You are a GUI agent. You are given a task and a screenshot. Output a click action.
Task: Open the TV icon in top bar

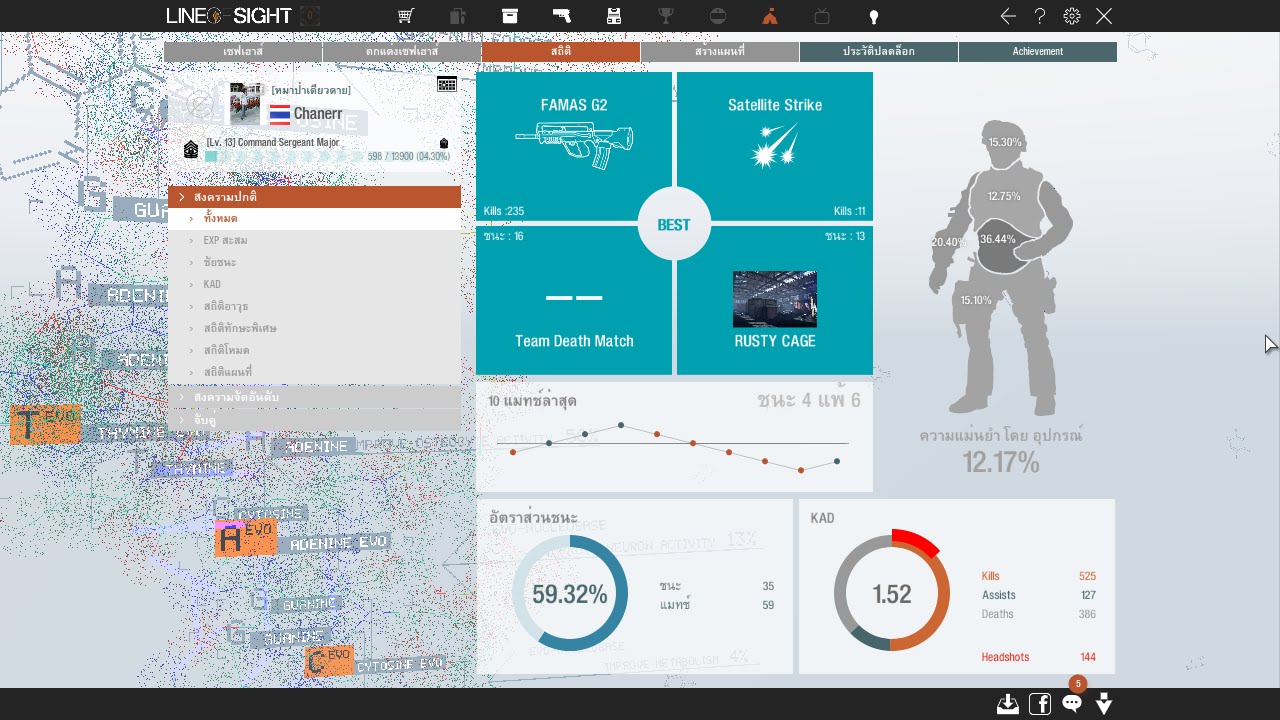tap(822, 16)
